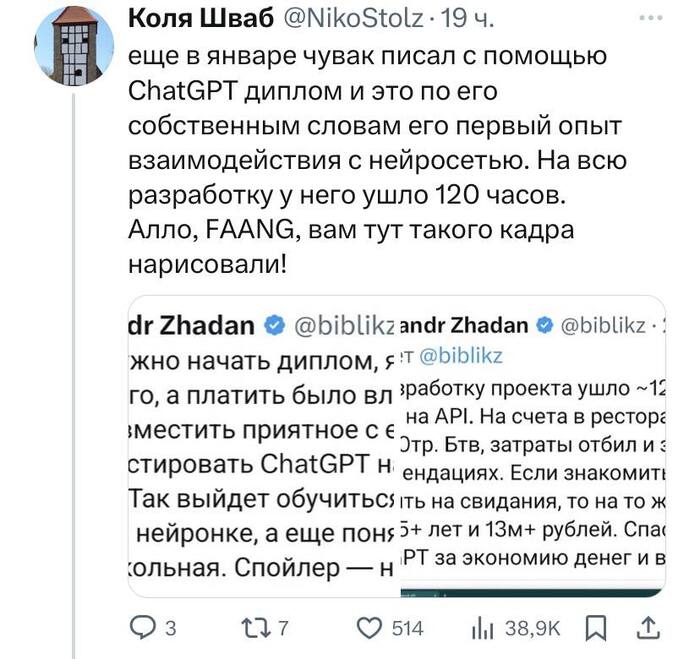
Task: Click the blue @biblikz mention in the right screenshot
Action: tap(461, 355)
